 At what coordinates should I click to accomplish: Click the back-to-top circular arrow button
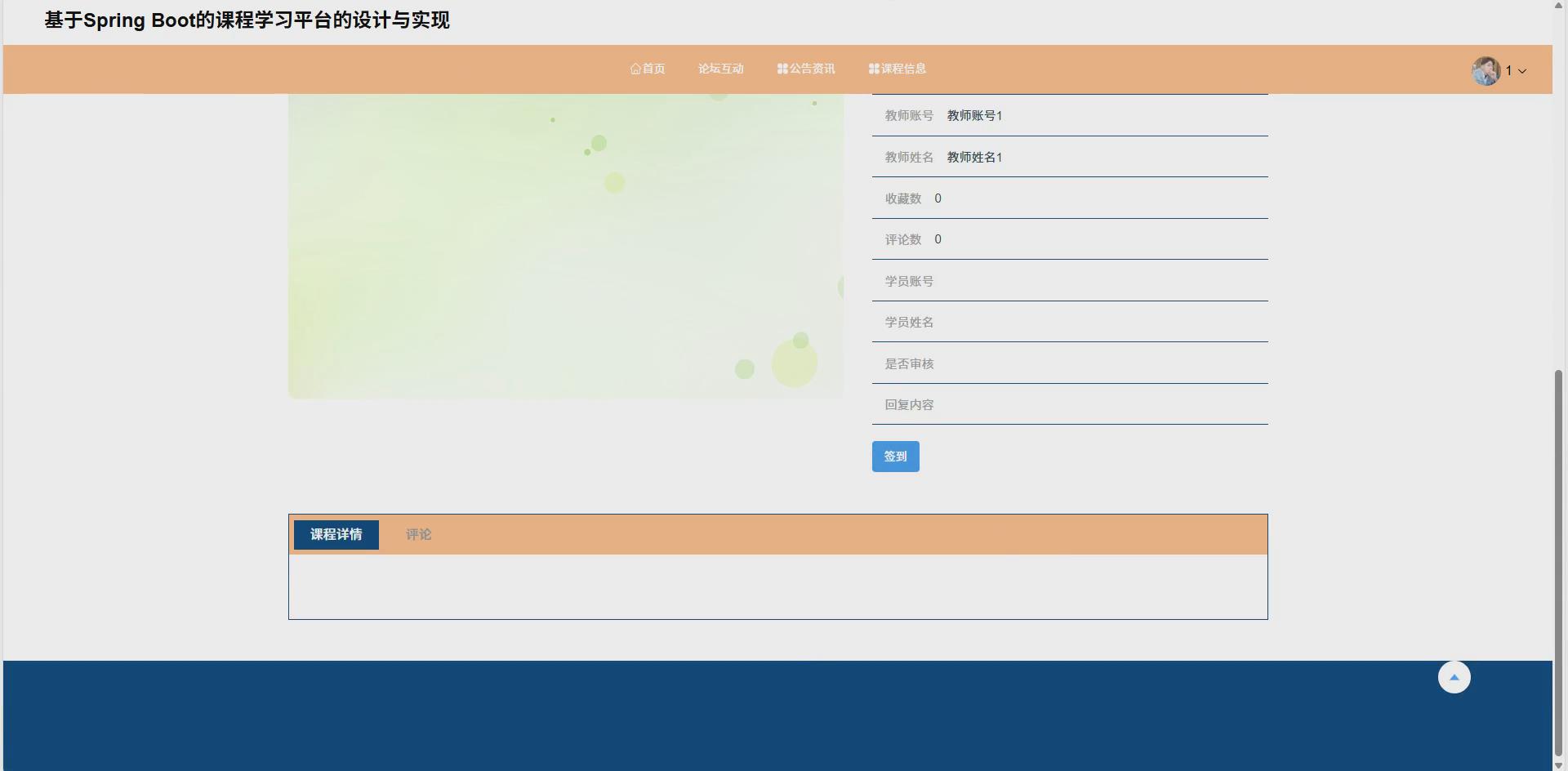[x=1454, y=676]
